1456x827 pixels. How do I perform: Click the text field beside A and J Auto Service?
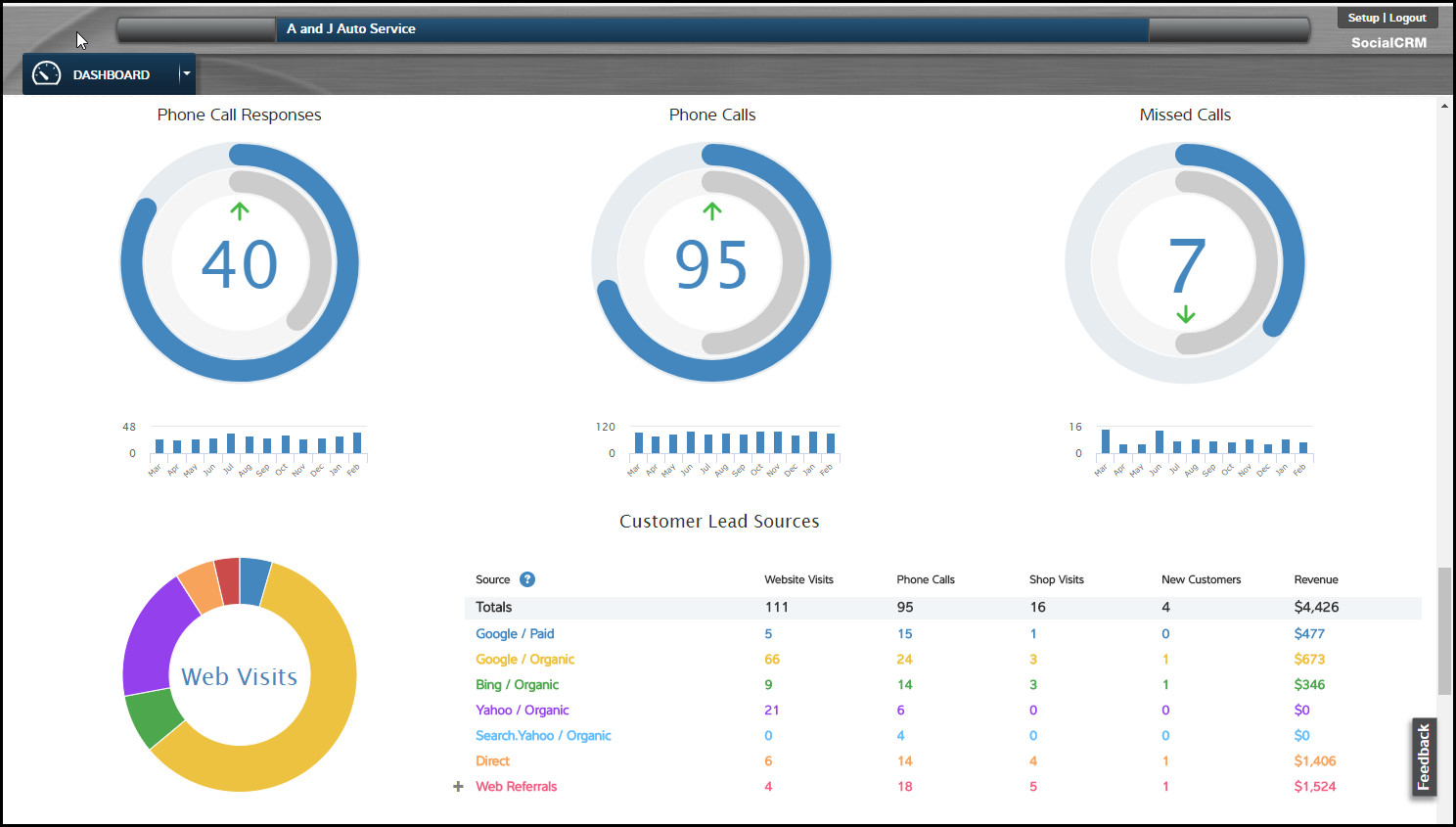click(x=196, y=28)
